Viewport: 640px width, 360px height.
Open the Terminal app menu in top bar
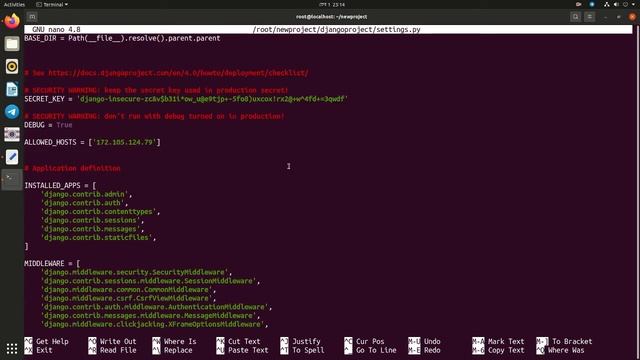coord(52,4)
